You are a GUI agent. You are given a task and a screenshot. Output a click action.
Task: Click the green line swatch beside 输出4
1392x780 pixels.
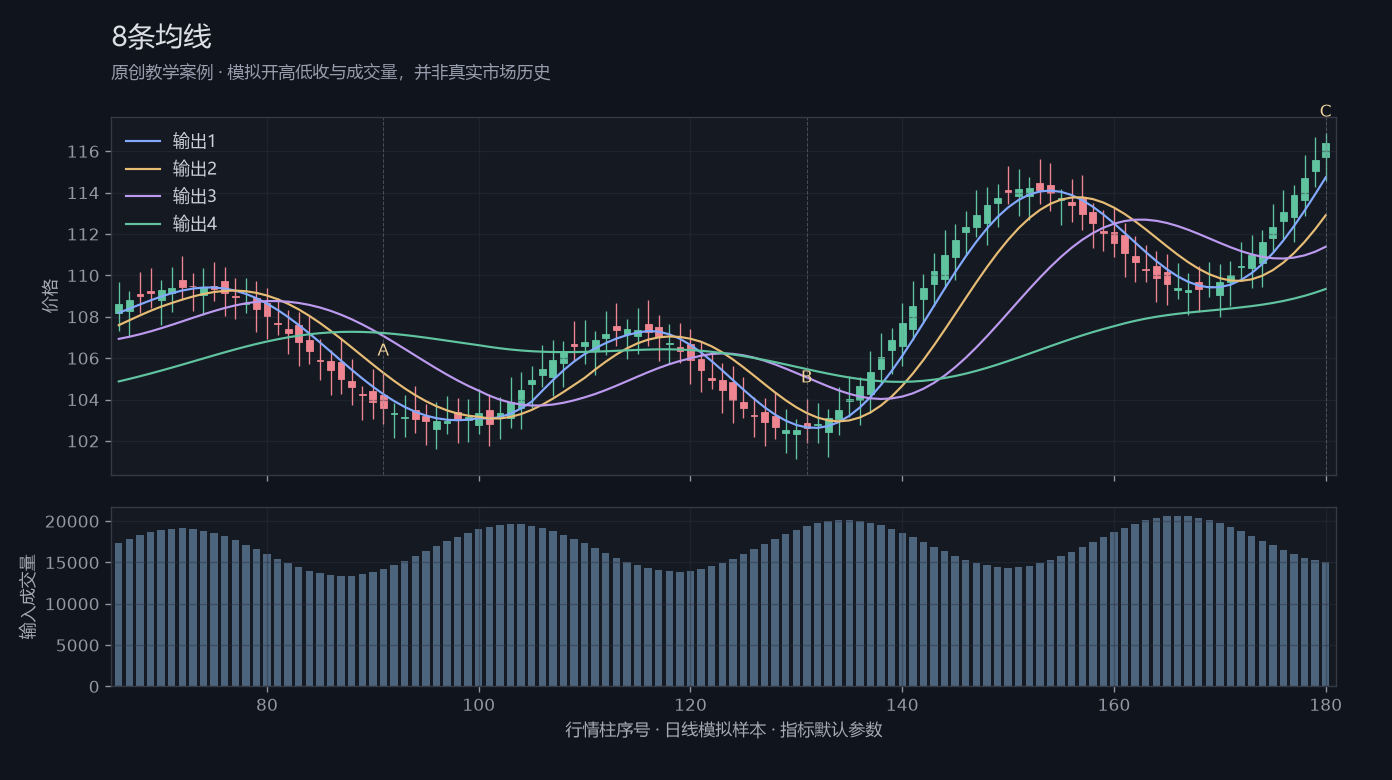(x=142, y=225)
